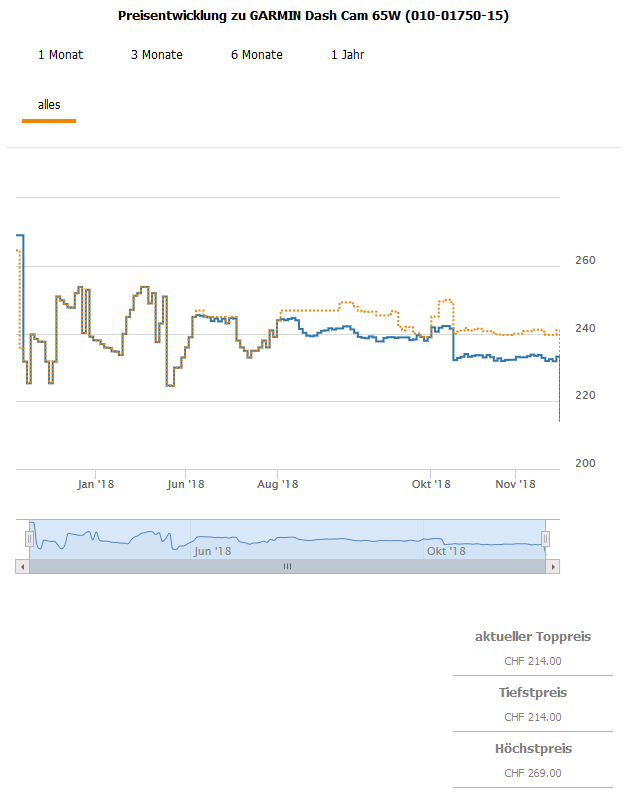Image resolution: width=627 pixels, height=798 pixels.
Task: Click the chart title for GARMIN Dash Cam
Action: [x=313, y=16]
